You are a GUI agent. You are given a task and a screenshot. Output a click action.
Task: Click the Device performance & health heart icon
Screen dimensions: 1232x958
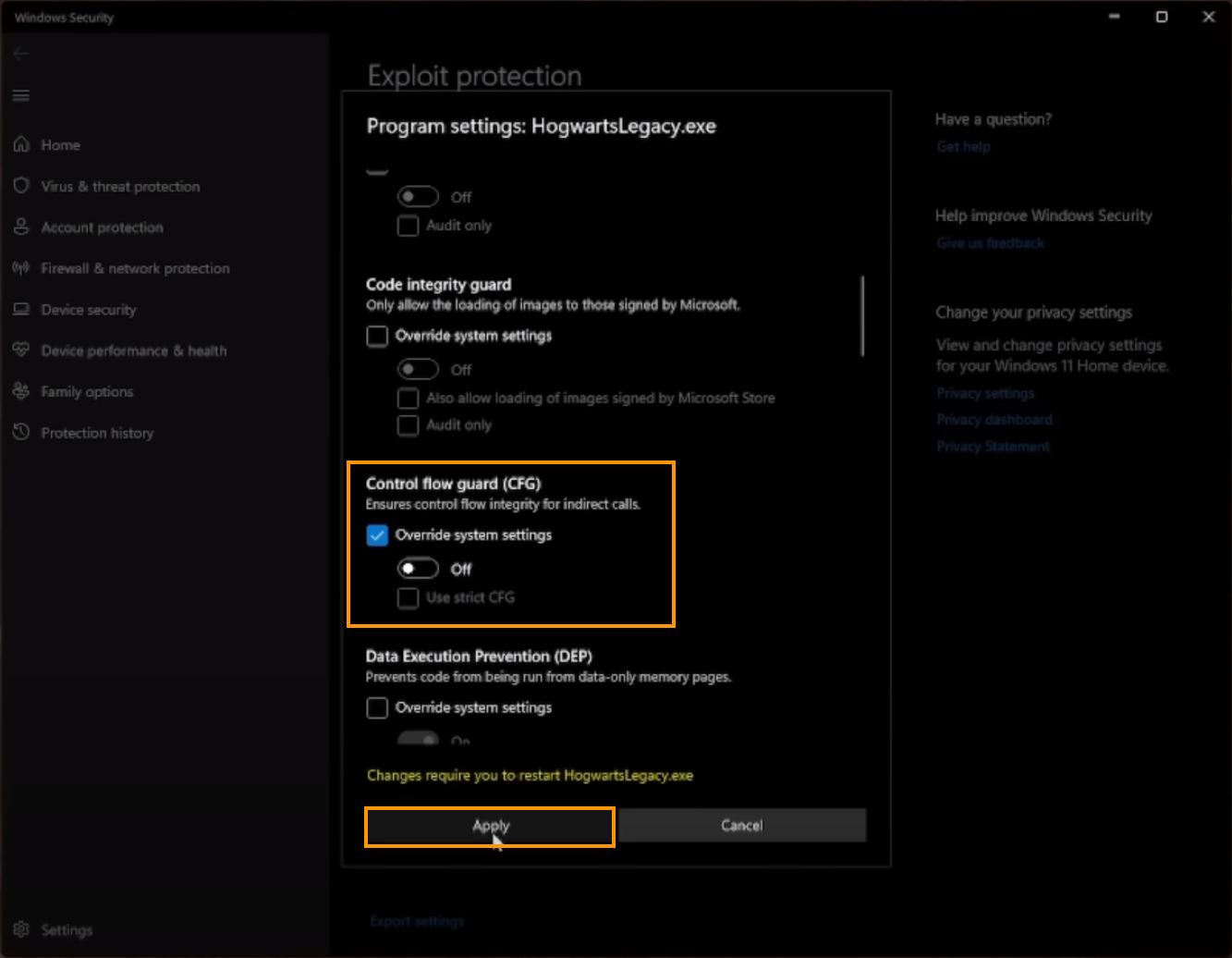pyautogui.click(x=21, y=350)
